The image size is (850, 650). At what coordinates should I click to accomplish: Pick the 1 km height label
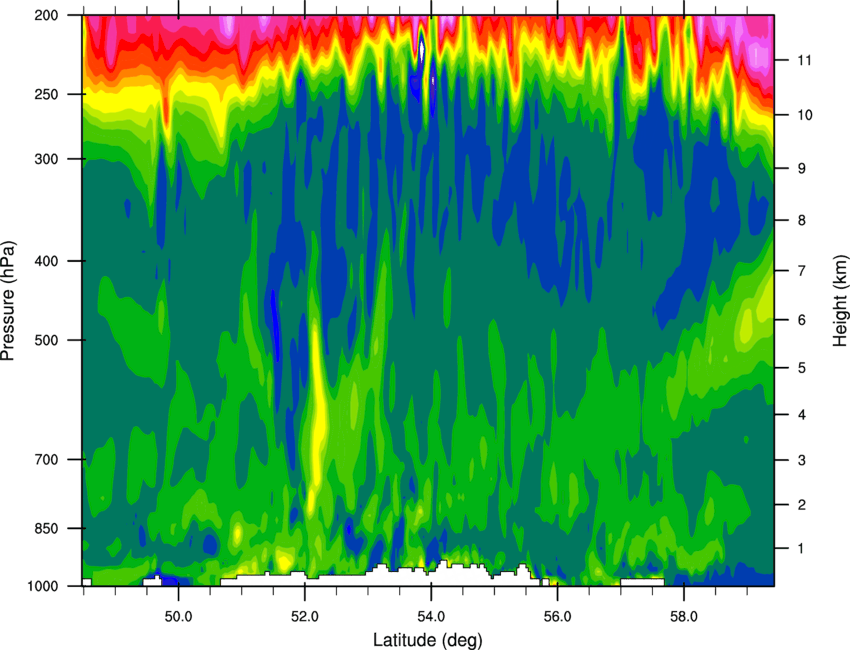(802, 549)
